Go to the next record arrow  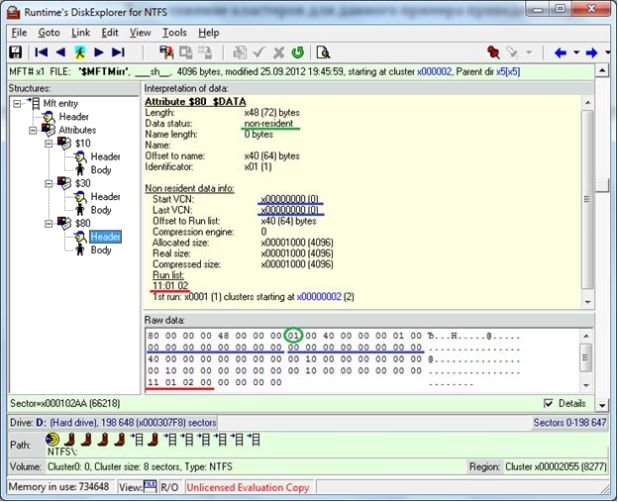click(99, 52)
